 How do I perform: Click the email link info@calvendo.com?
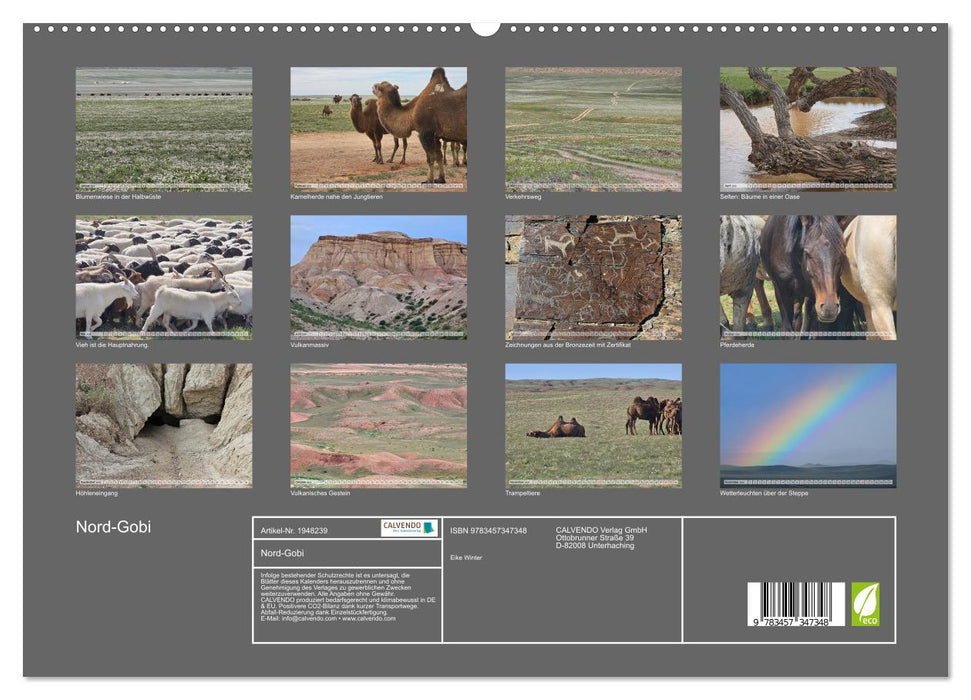tap(304, 620)
